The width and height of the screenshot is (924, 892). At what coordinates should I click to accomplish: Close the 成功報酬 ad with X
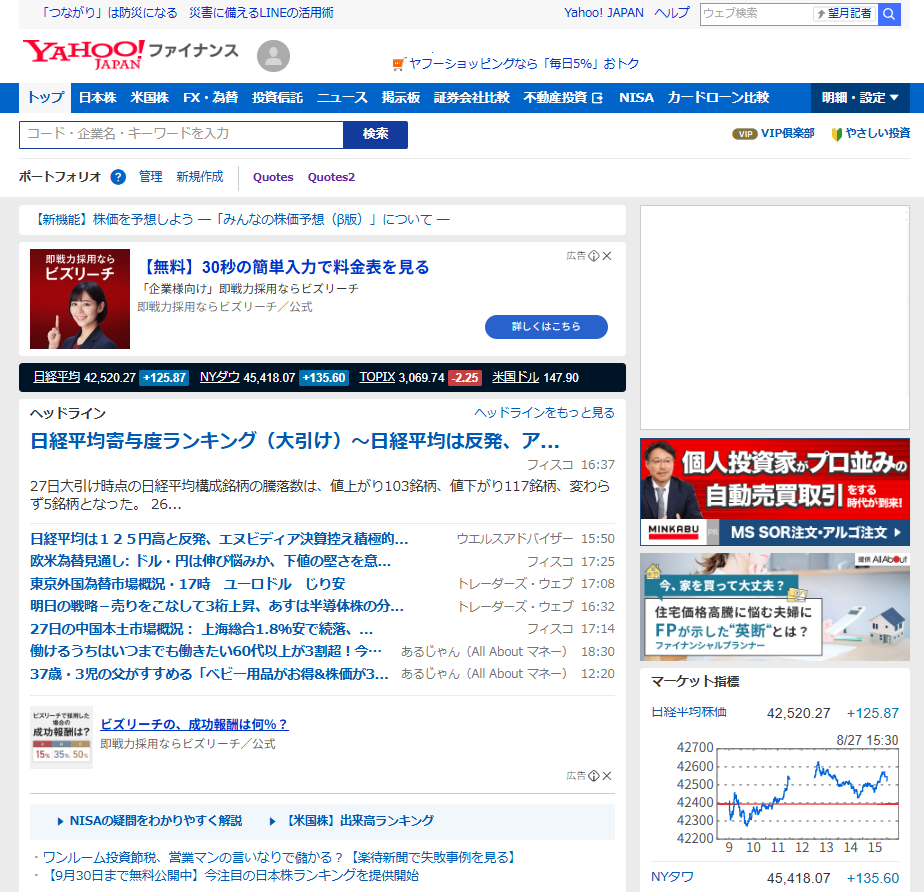click(x=607, y=776)
